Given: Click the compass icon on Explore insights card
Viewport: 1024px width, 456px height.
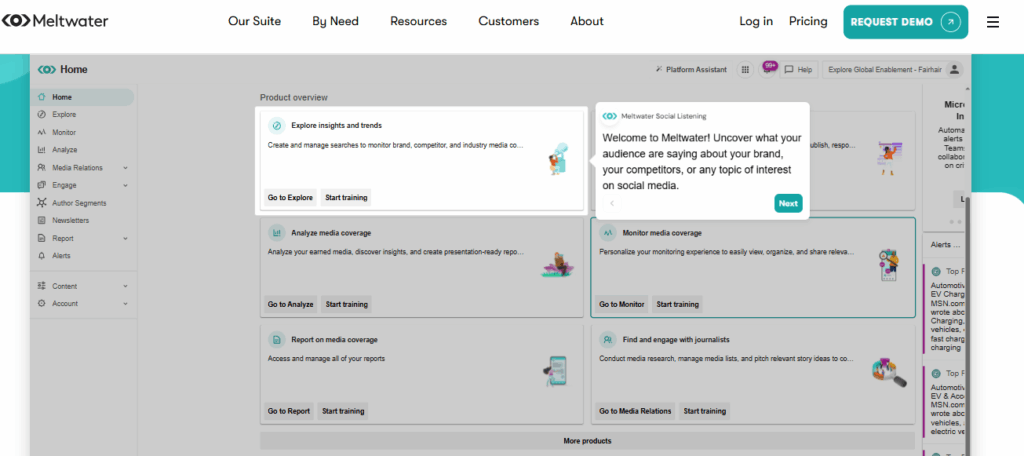Looking at the screenshot, I should 277,125.
